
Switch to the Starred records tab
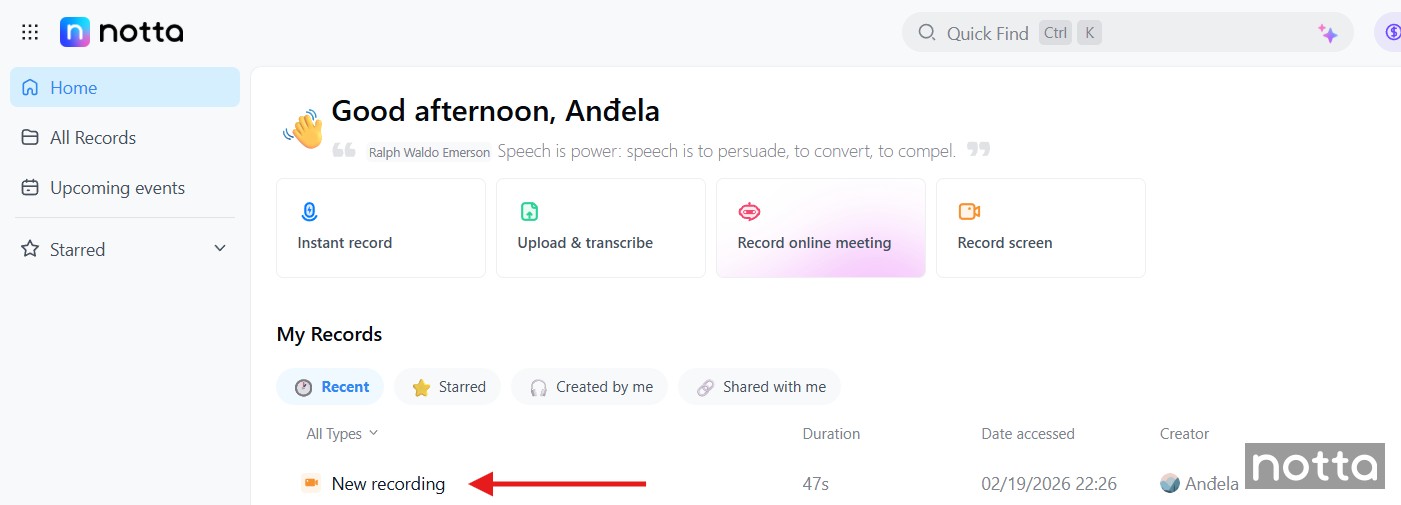point(449,386)
